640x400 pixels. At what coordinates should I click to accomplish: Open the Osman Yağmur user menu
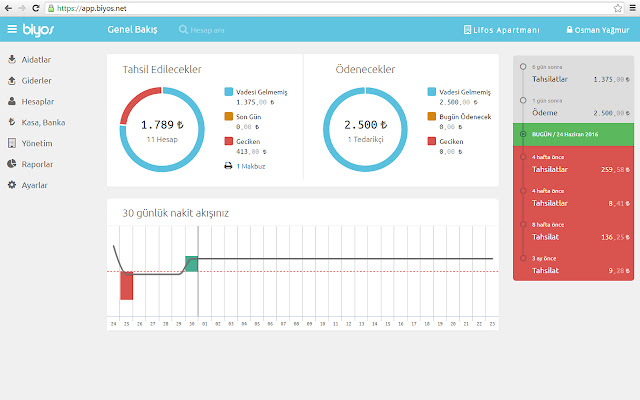(x=598, y=30)
